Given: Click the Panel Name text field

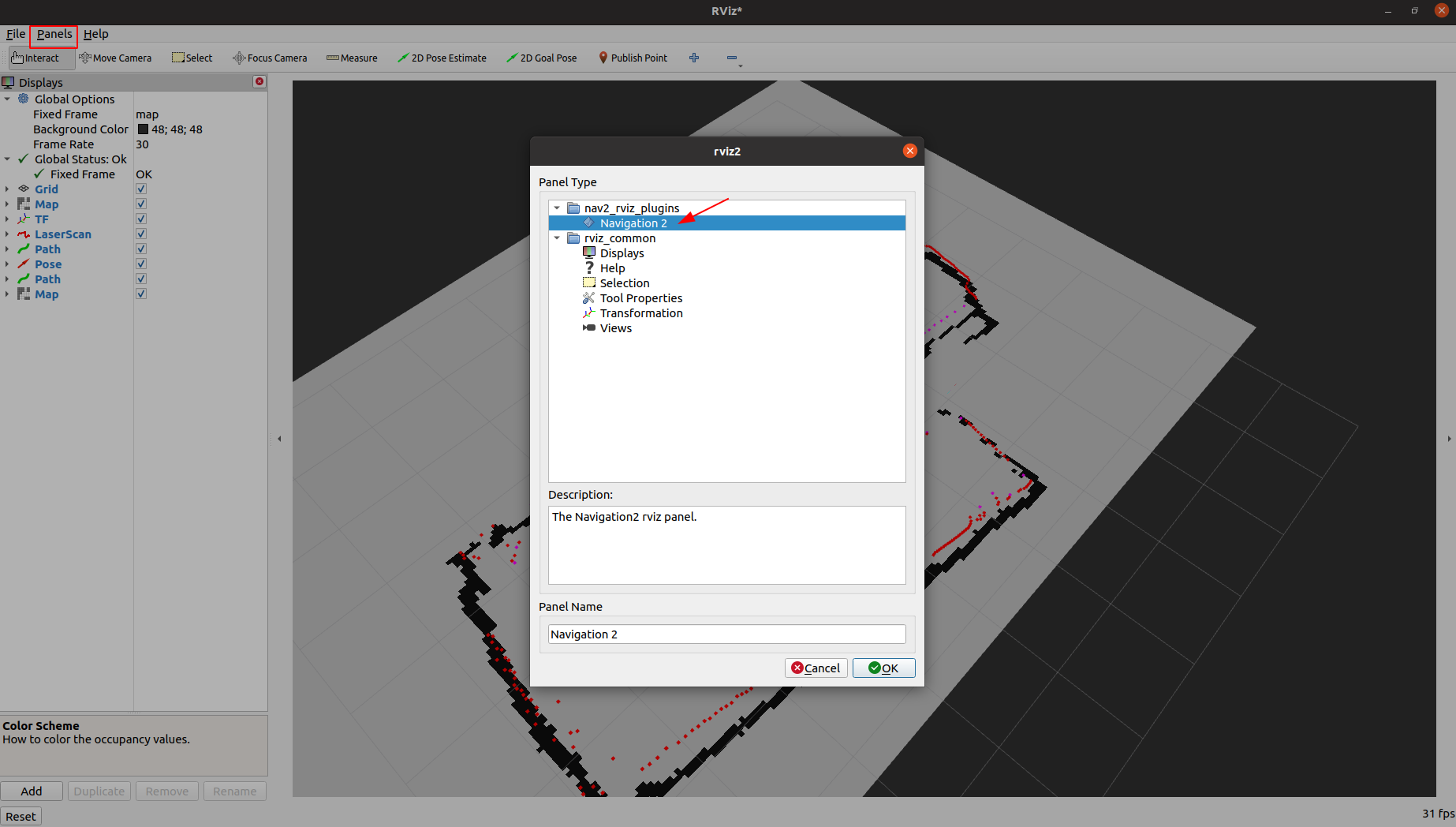Looking at the screenshot, I should [726, 634].
